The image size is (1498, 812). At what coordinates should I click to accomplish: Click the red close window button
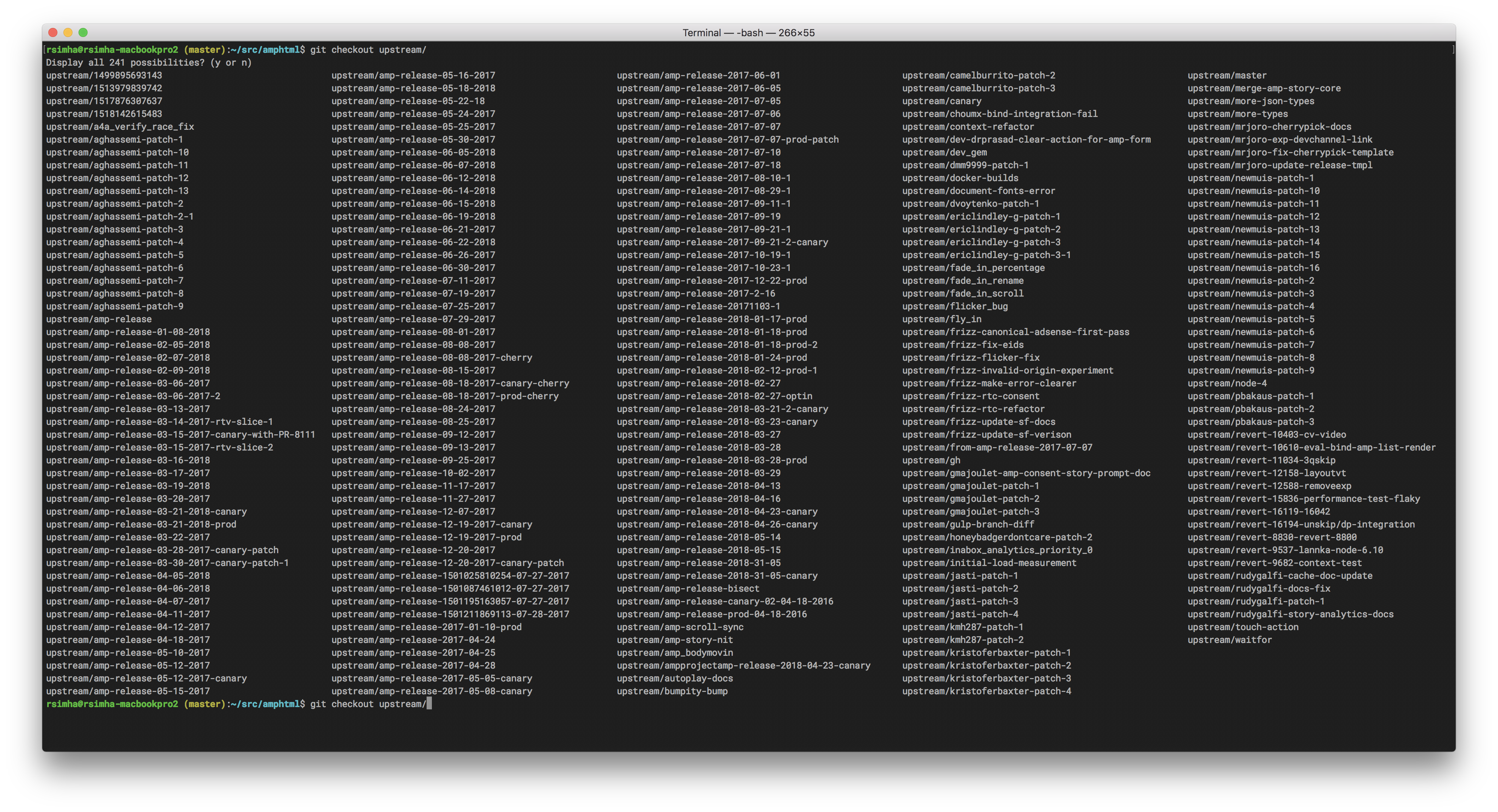pyautogui.click(x=53, y=32)
